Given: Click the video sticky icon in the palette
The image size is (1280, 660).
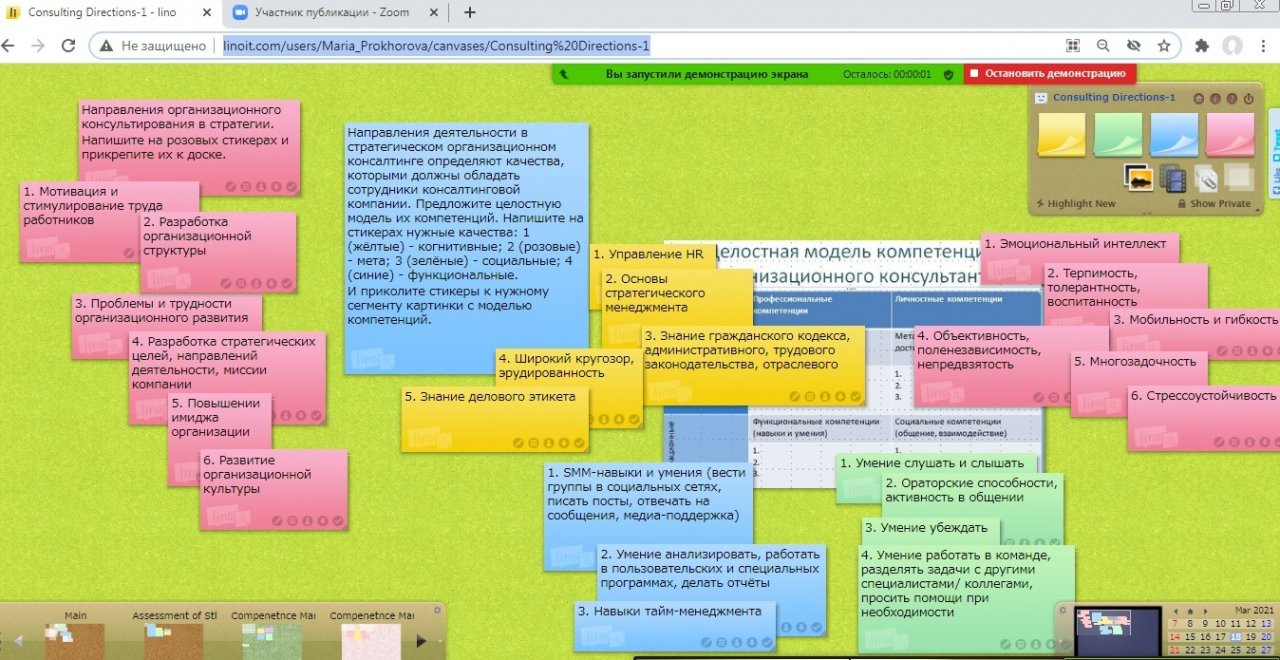Looking at the screenshot, I should click(1173, 179).
